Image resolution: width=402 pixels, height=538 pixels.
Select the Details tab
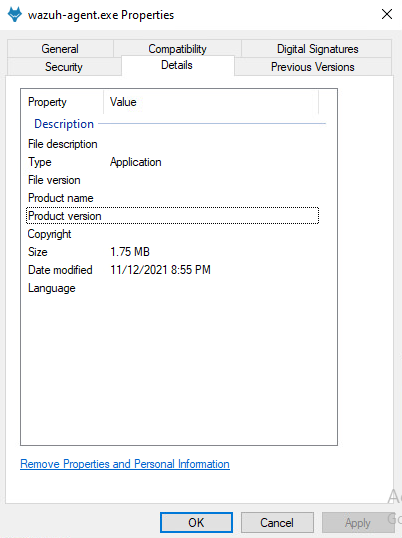tap(177, 65)
